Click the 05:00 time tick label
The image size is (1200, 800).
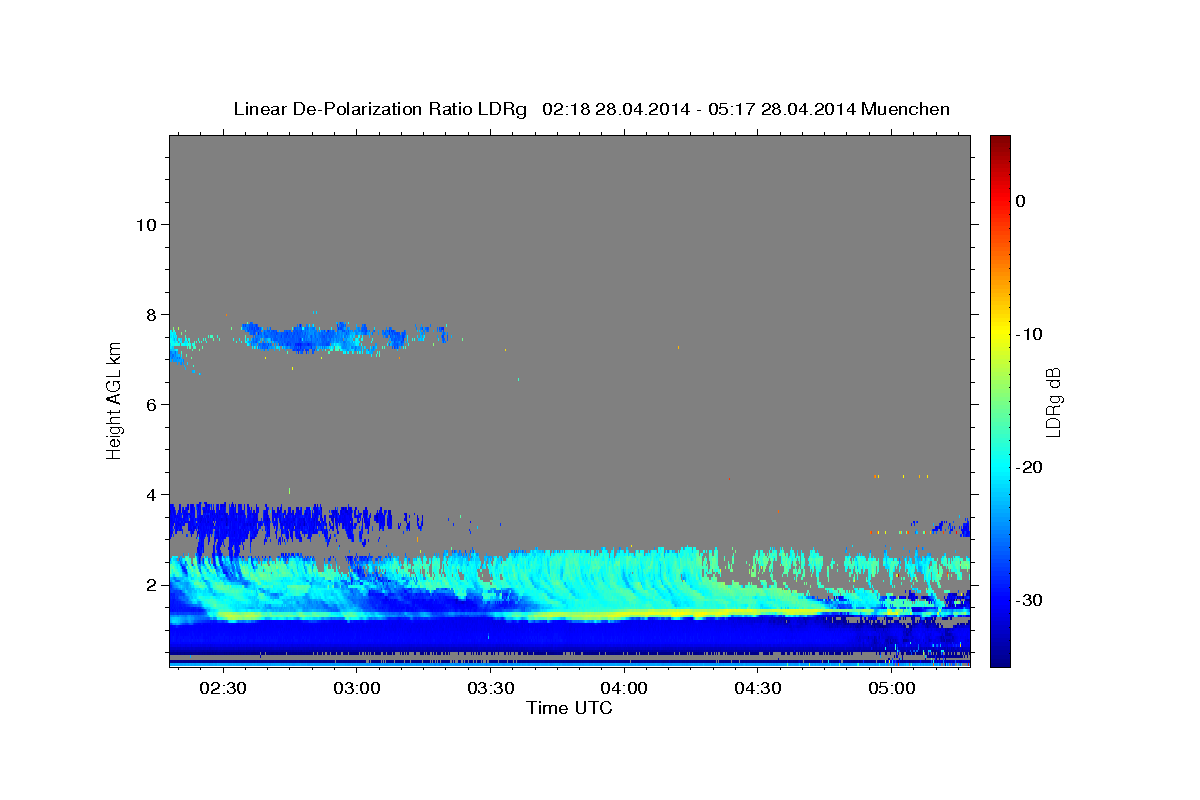coord(892,688)
